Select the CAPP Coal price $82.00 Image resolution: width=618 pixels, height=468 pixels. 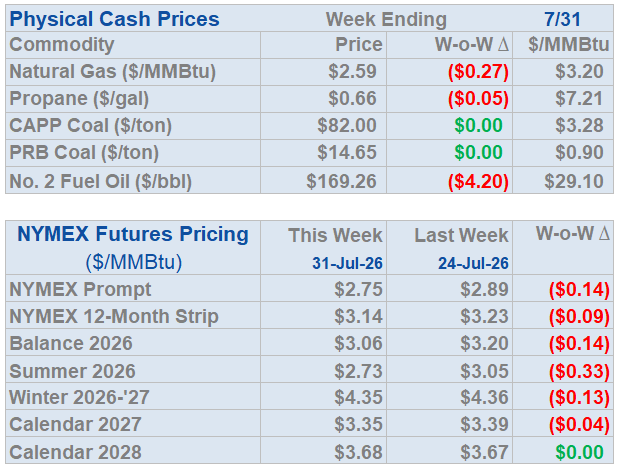click(347, 126)
